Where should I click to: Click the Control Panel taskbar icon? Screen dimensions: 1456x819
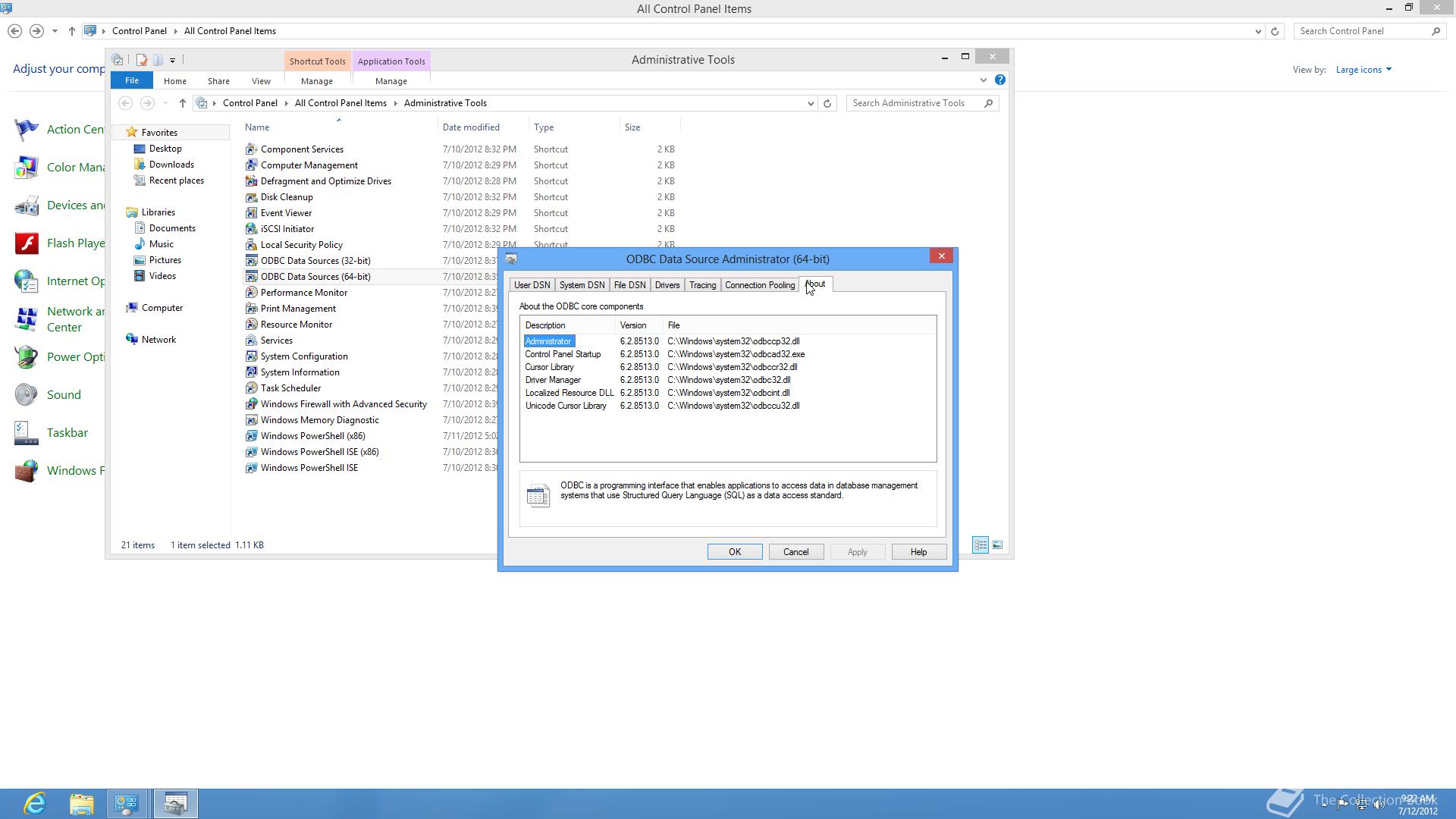[x=127, y=803]
